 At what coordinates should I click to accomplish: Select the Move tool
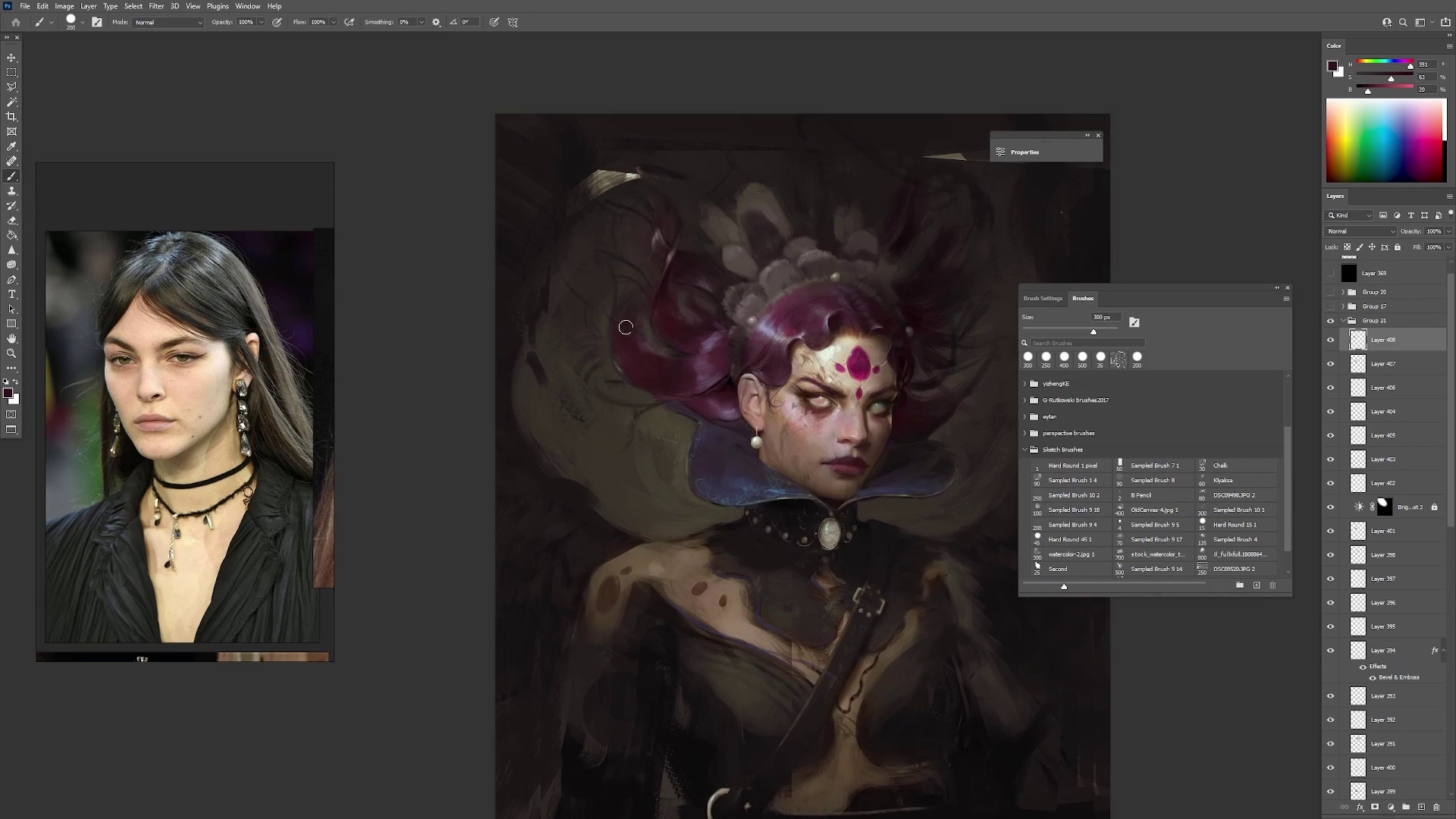[x=11, y=58]
